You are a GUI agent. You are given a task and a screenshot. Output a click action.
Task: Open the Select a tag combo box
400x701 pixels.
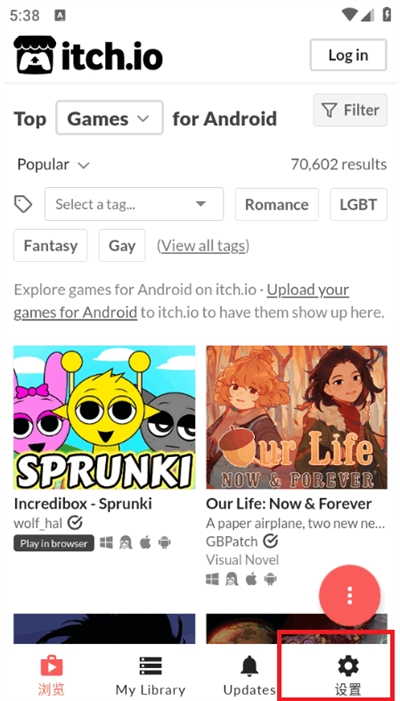point(134,204)
